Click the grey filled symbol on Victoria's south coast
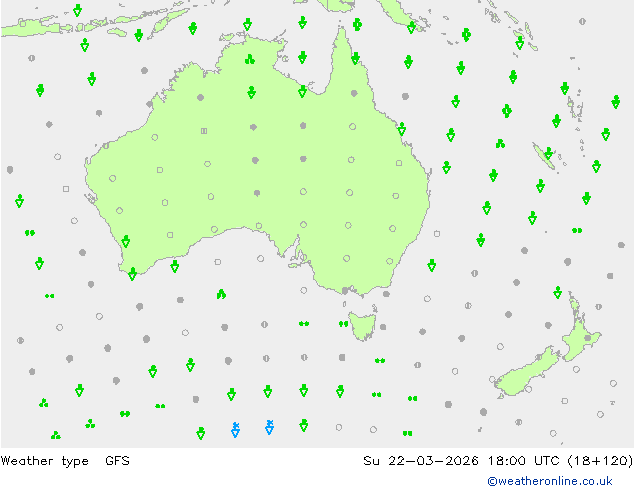The image size is (634, 490). [345, 290]
